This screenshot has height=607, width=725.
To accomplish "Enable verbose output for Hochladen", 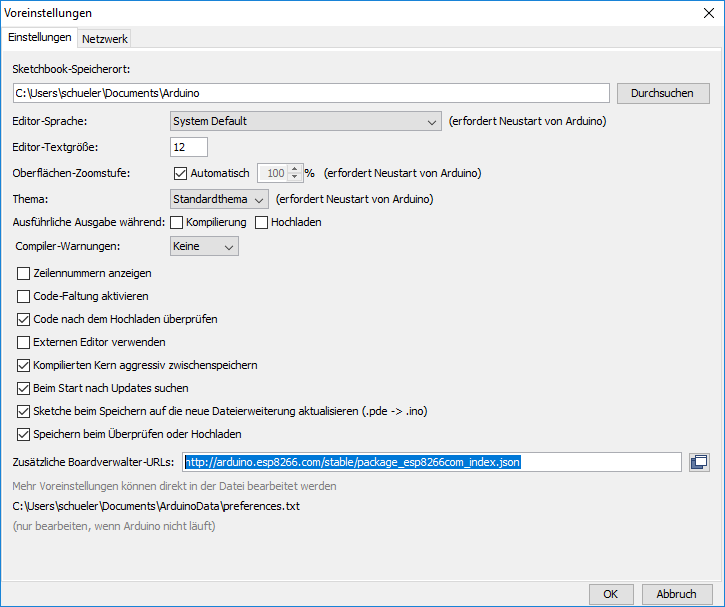I will (262, 222).
